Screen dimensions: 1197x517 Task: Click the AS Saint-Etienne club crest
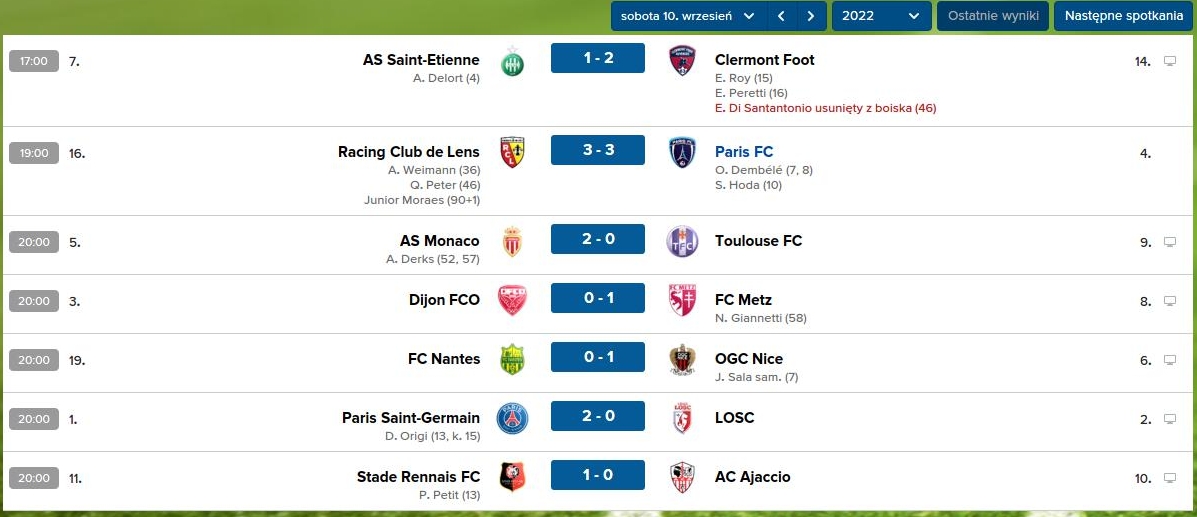tap(512, 61)
